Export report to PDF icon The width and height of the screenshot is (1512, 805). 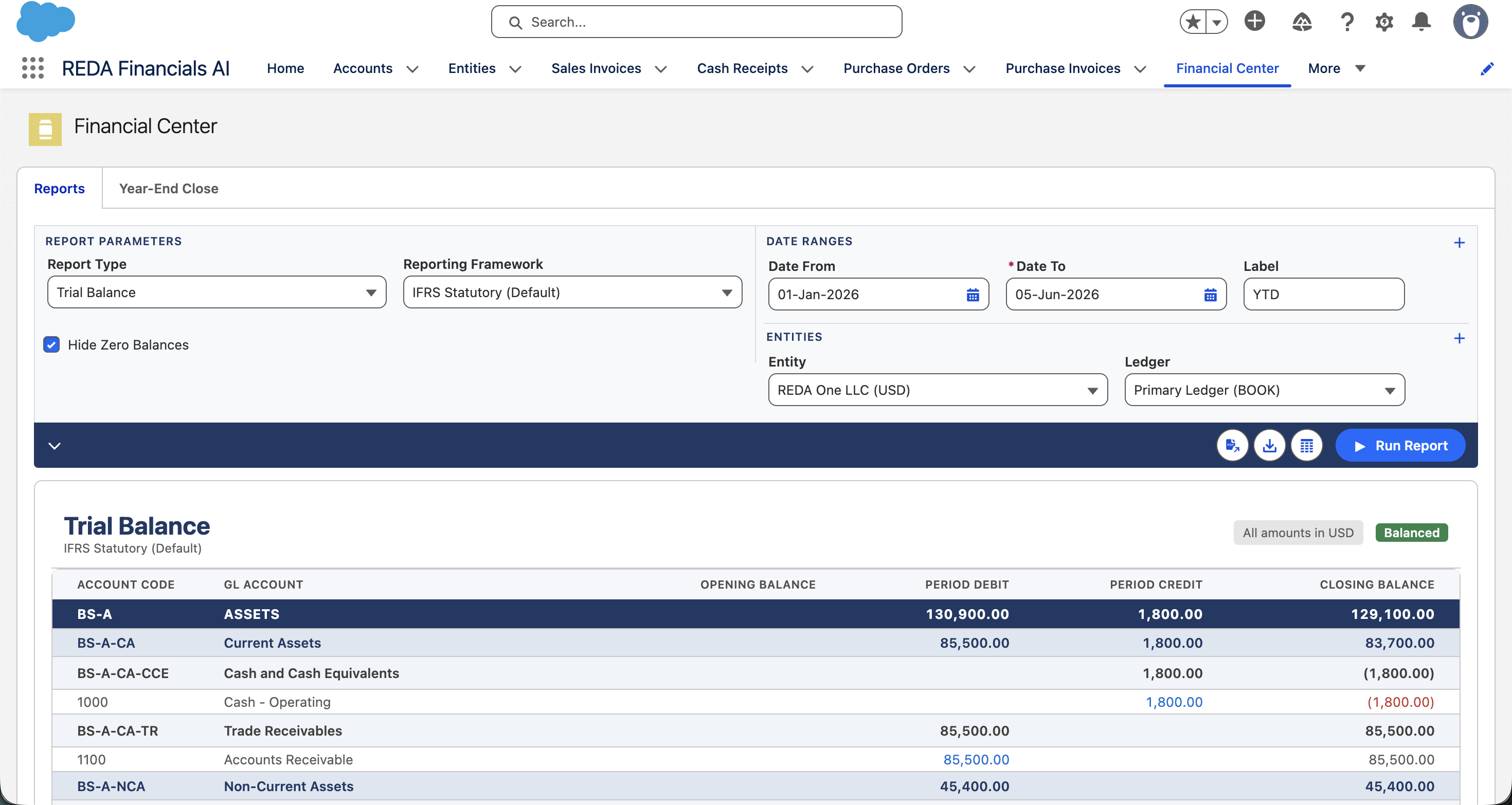pos(1233,446)
